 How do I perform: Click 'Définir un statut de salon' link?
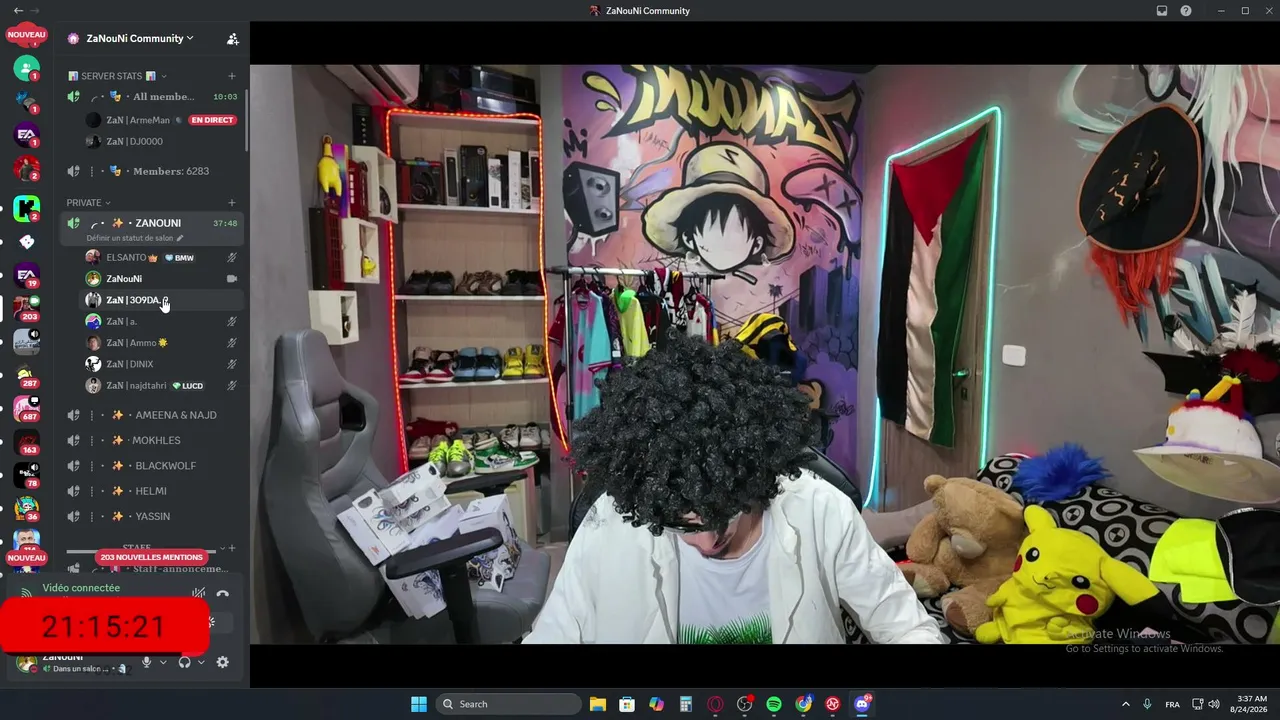point(135,238)
